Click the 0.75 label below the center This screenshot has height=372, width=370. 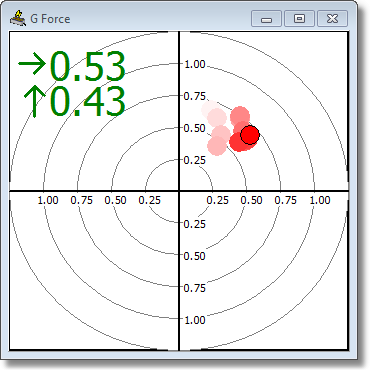195,288
